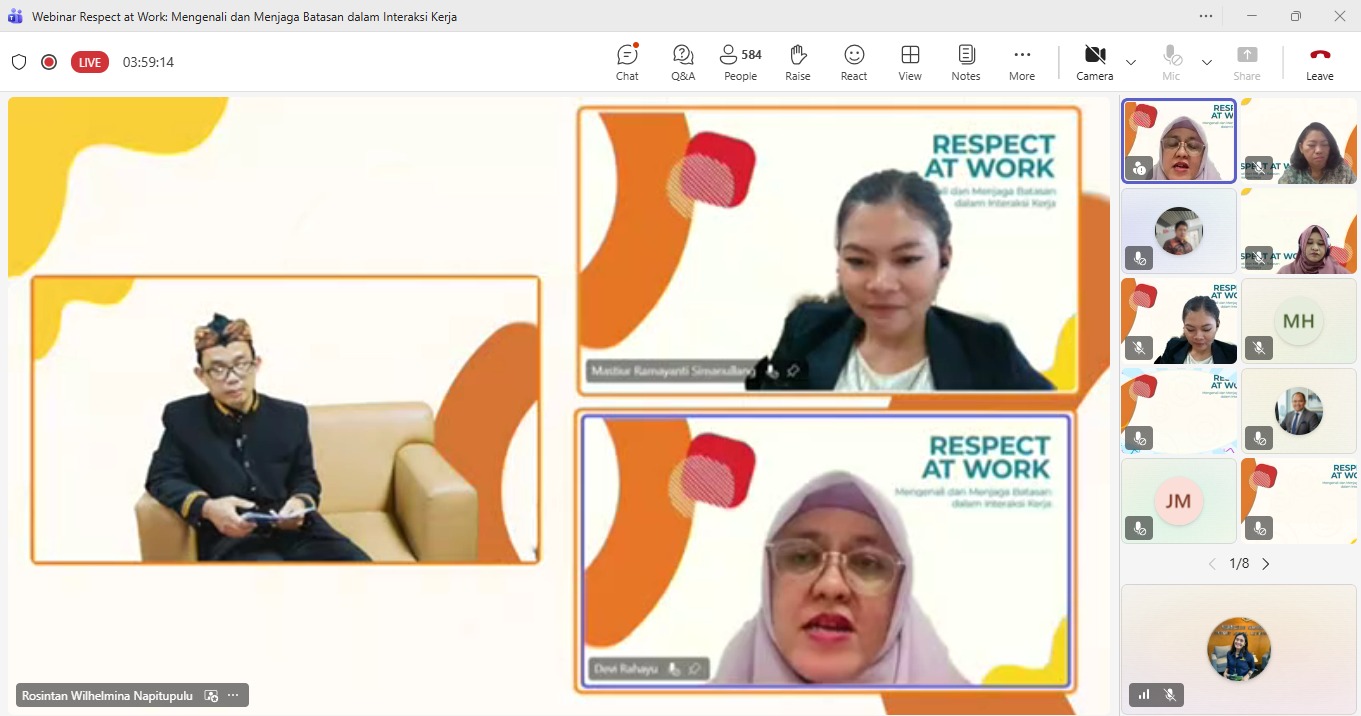The image size is (1361, 716).
Task: Advance to the next participant page
Action: coord(1266,564)
